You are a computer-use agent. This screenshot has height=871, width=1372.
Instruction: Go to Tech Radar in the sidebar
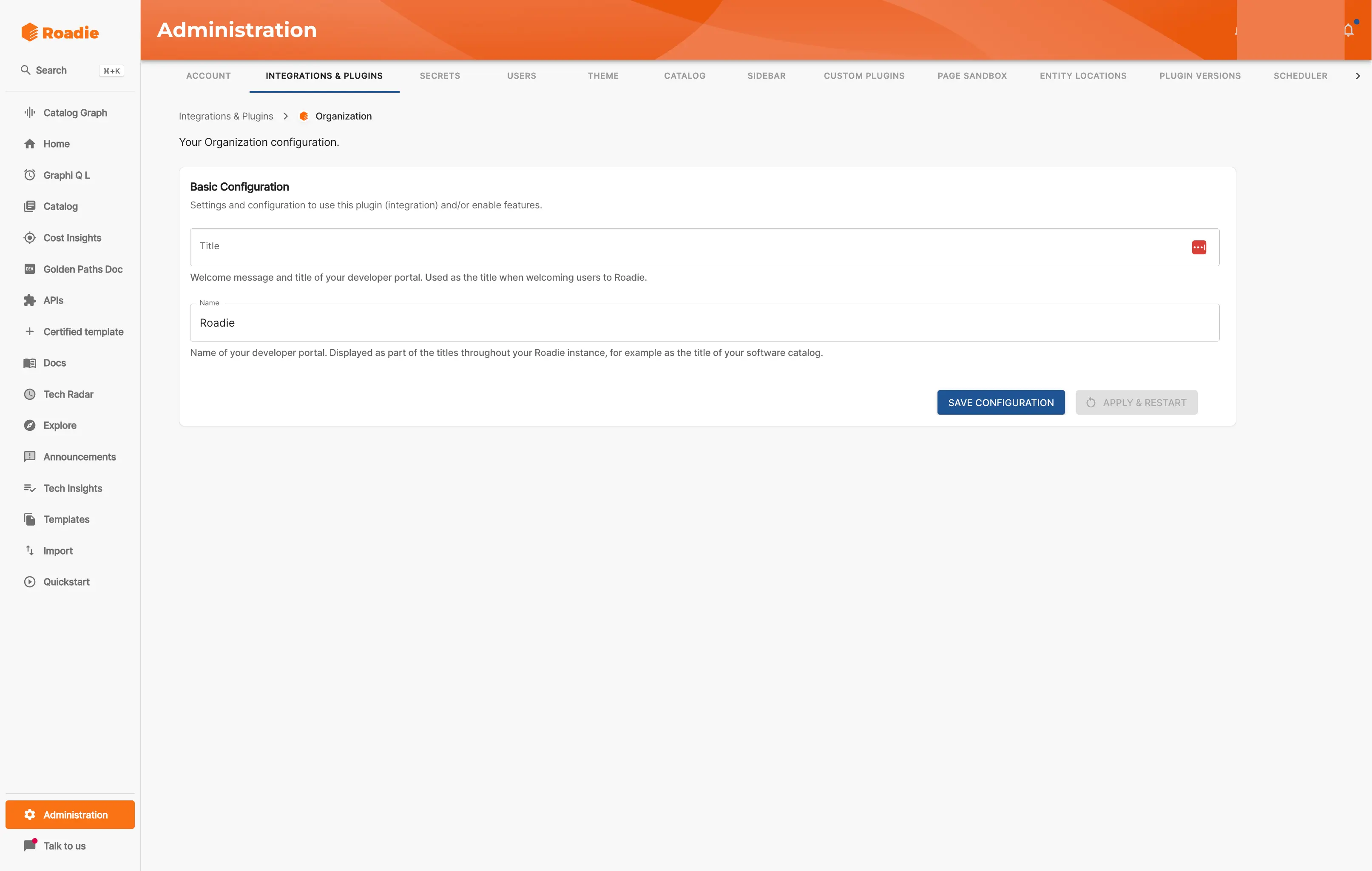[68, 394]
